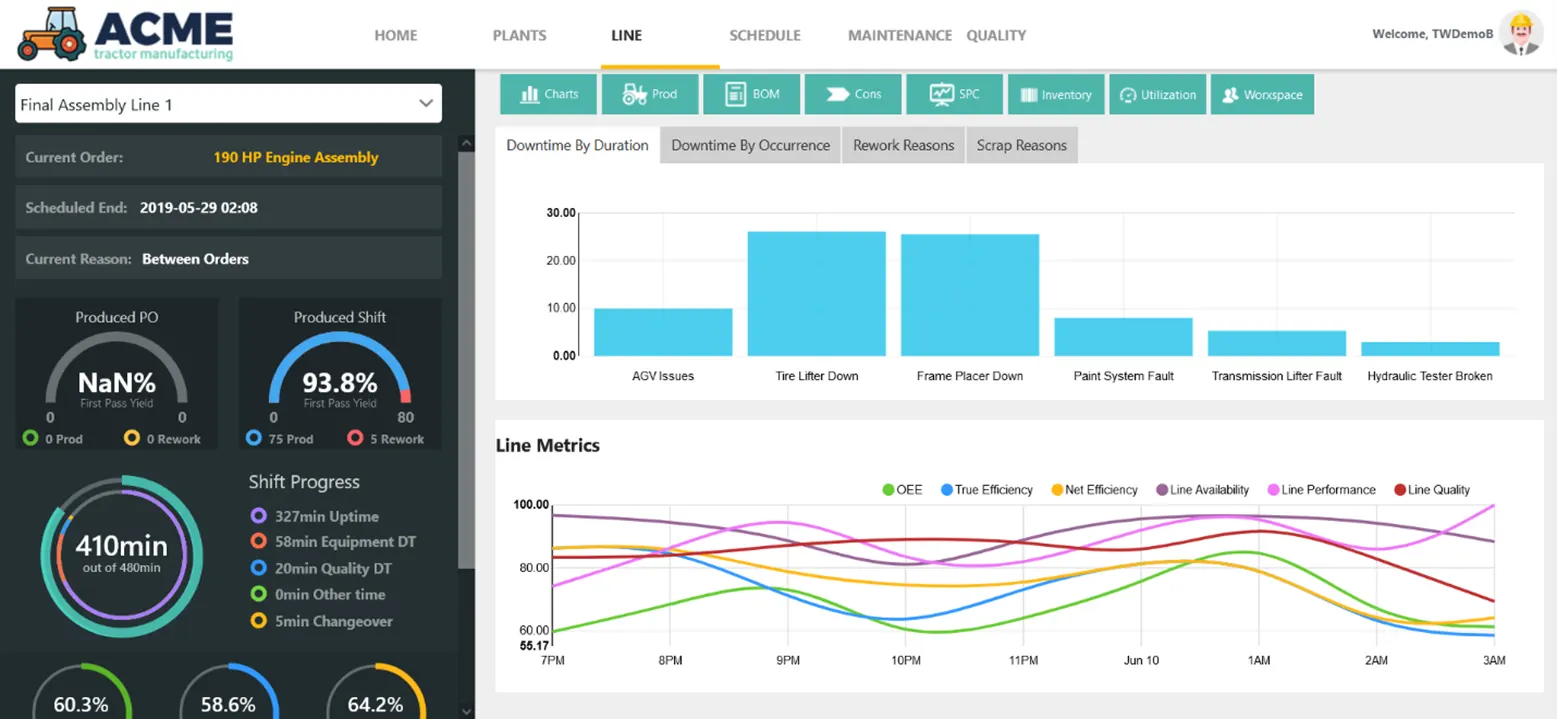Screen dimensions: 1557x719
Task: Click the monitor chart icon on SPC
Action: pyautogui.click(x=941, y=94)
